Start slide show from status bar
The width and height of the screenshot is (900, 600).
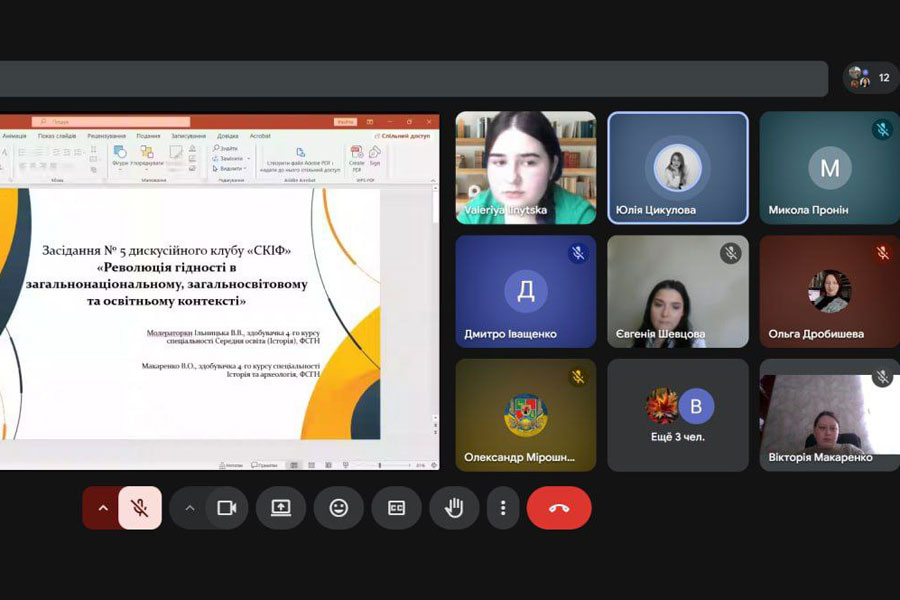tap(346, 465)
